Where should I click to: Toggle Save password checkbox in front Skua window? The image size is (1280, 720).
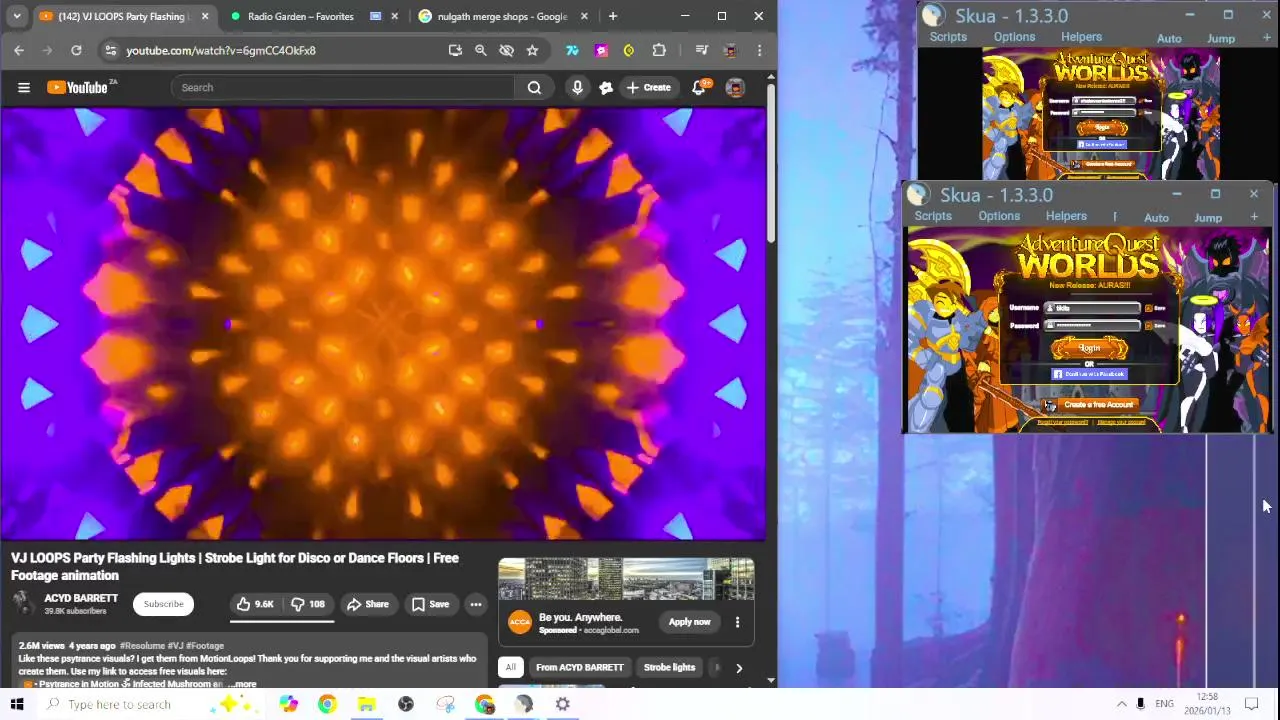pos(1148,326)
